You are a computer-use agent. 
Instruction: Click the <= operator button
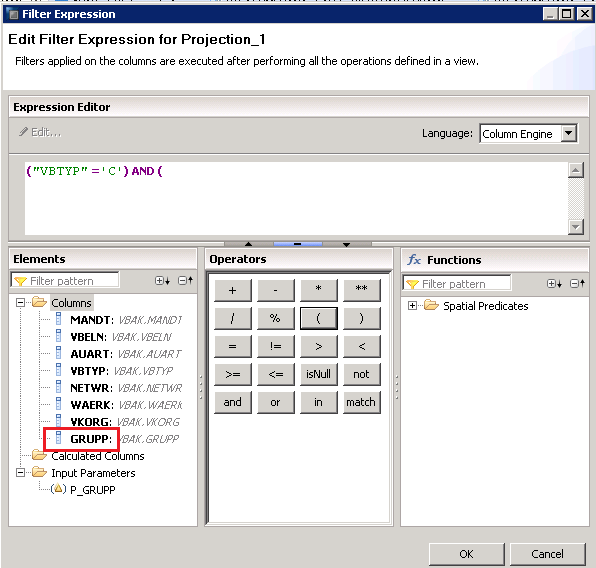(275, 374)
